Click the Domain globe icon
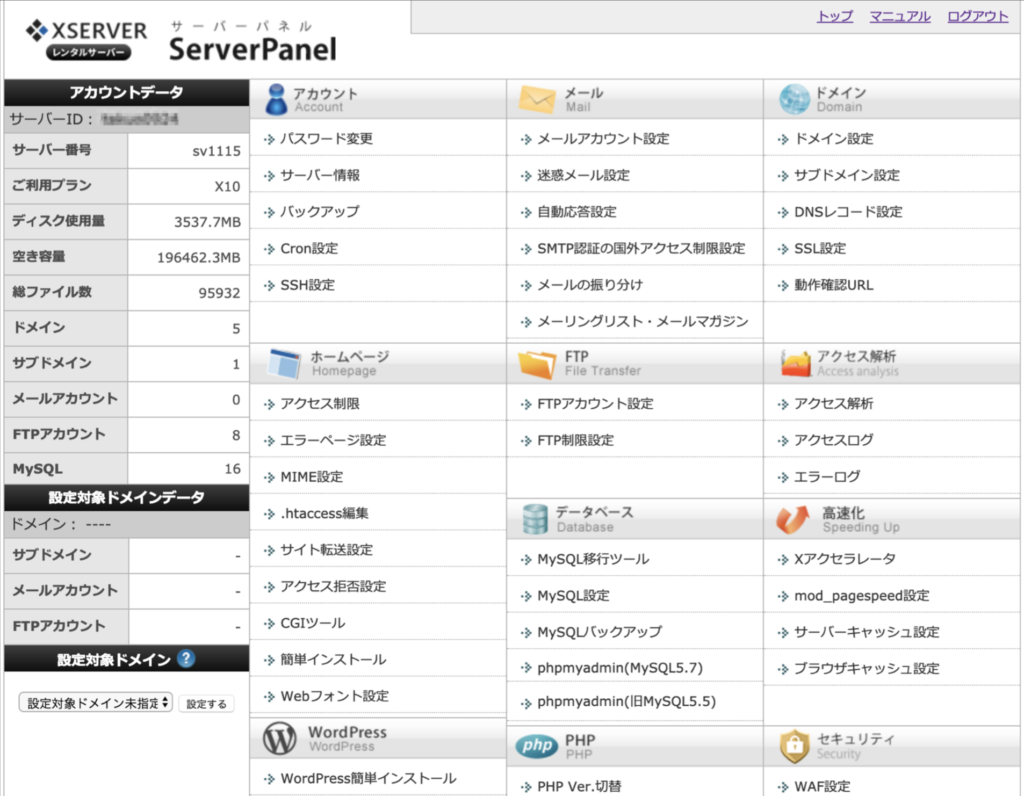The image size is (1024, 796). pyautogui.click(x=794, y=99)
